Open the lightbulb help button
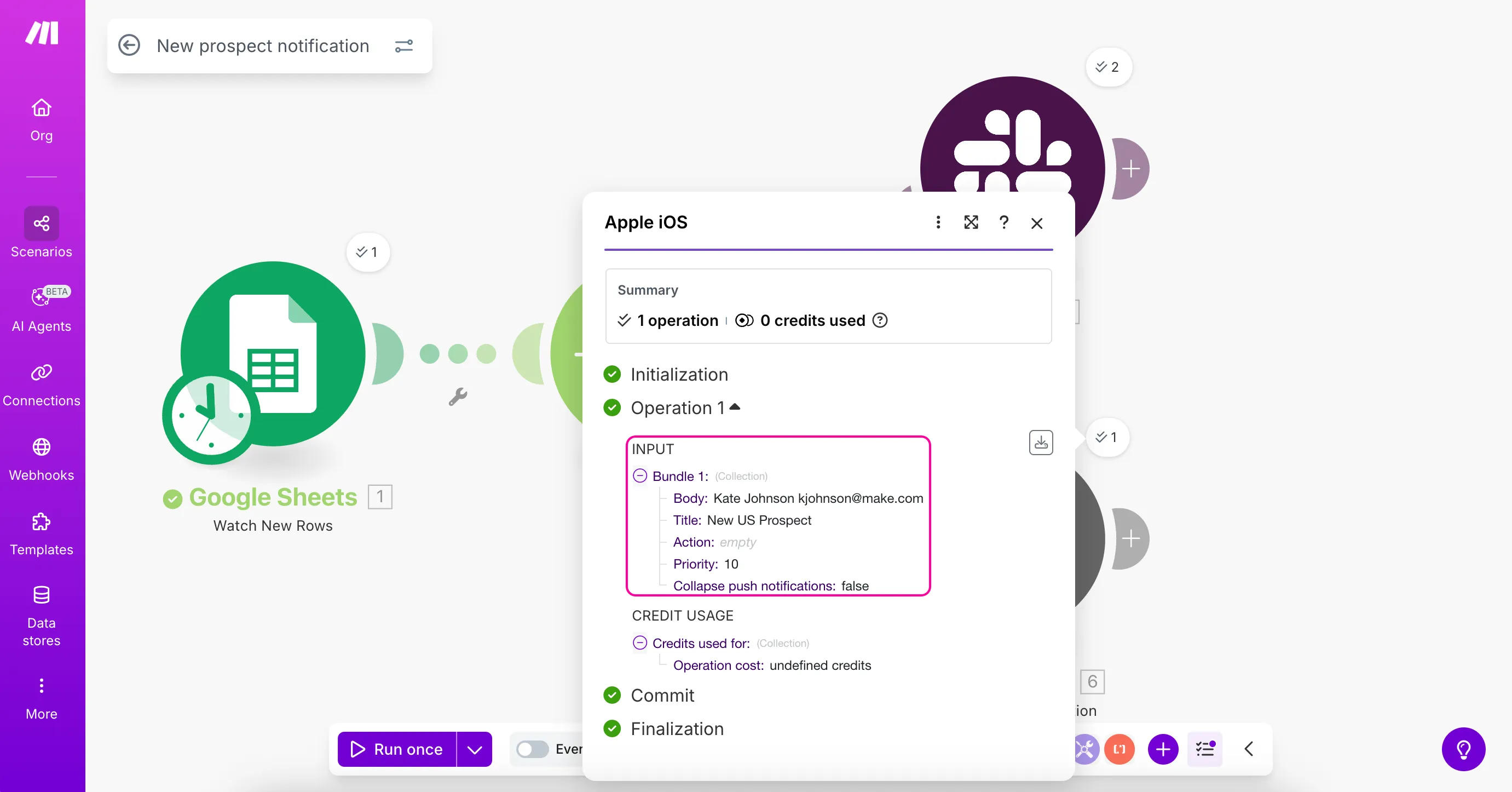The image size is (1512, 792). pyautogui.click(x=1463, y=749)
